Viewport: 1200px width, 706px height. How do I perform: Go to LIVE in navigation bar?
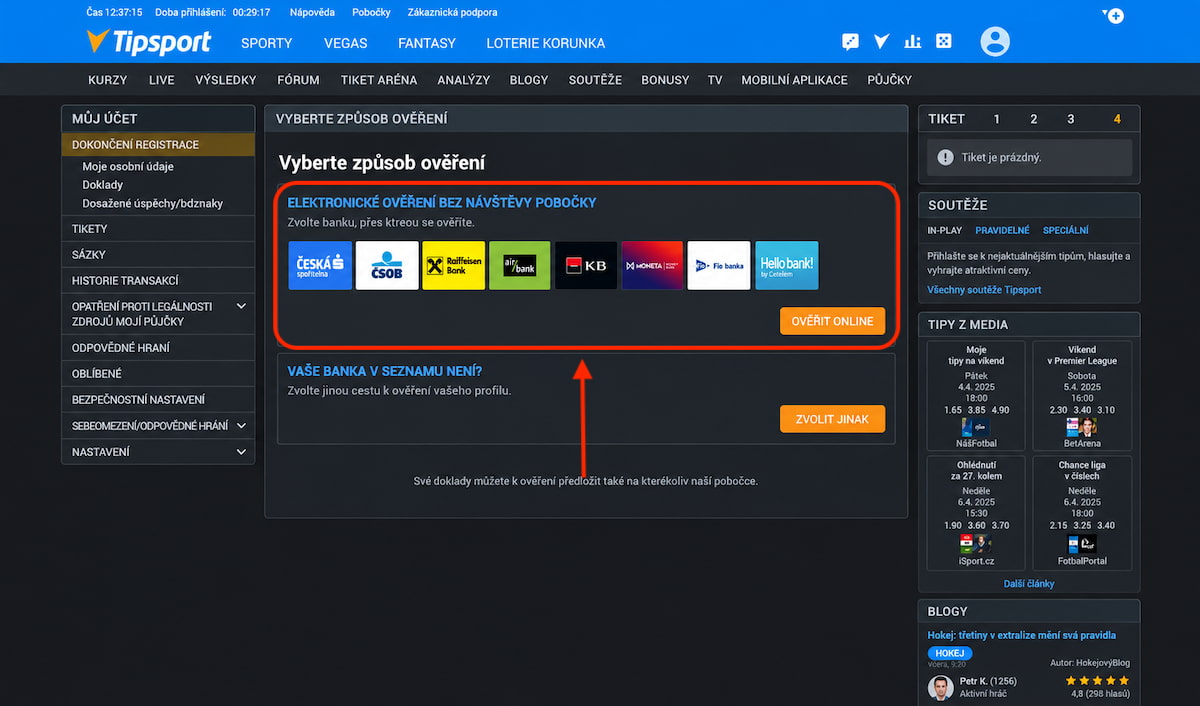point(162,80)
